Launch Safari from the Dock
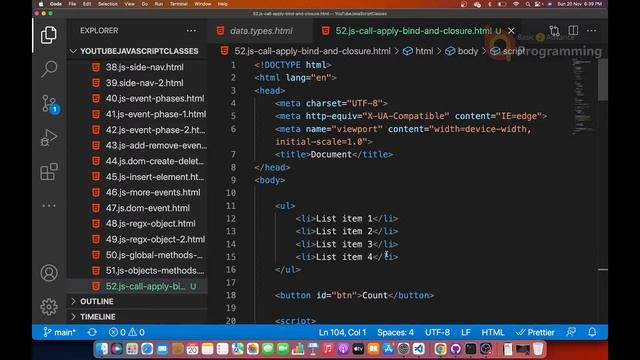The image size is (640, 360). [x=147, y=349]
